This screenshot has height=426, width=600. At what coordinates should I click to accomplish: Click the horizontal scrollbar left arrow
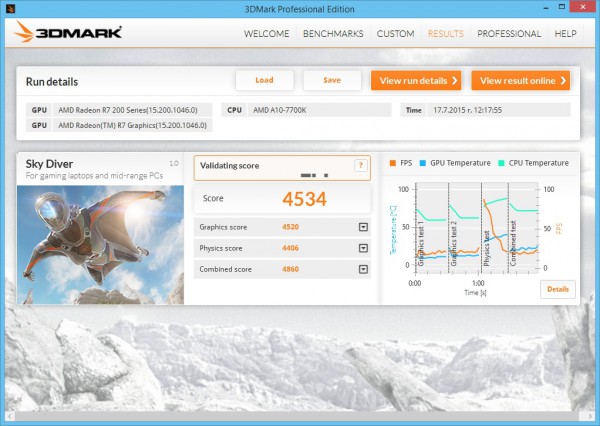(10, 416)
